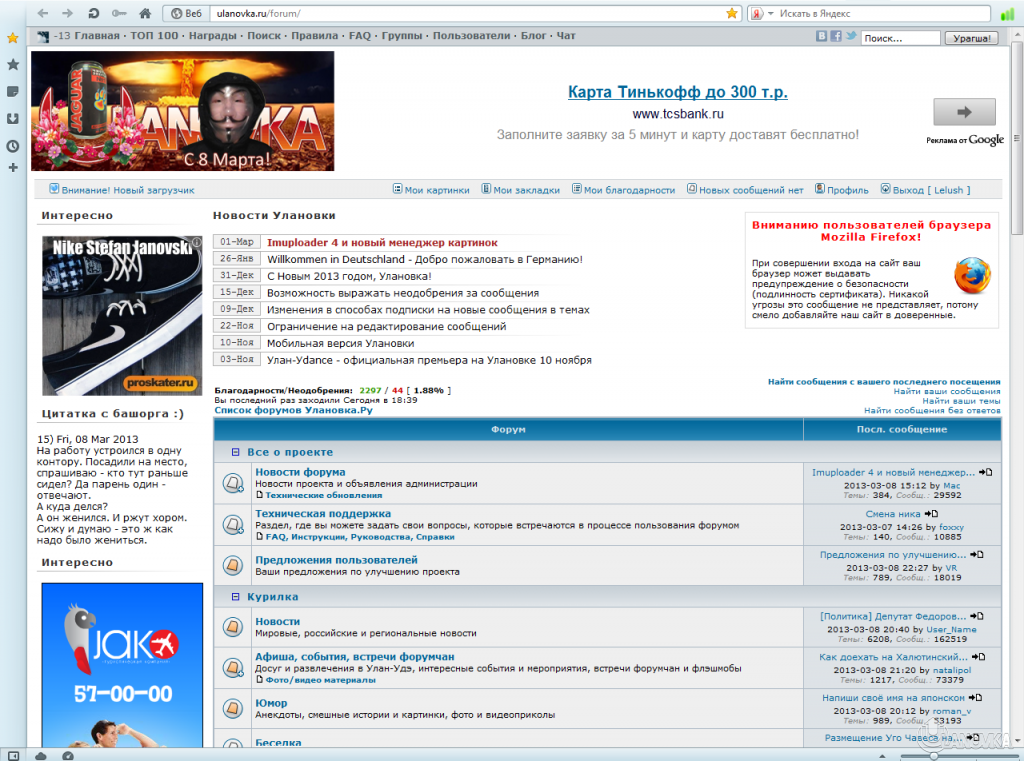Adjust the zoom slider in the status bar
Screen dimensions: 1024x761
coord(932,754)
